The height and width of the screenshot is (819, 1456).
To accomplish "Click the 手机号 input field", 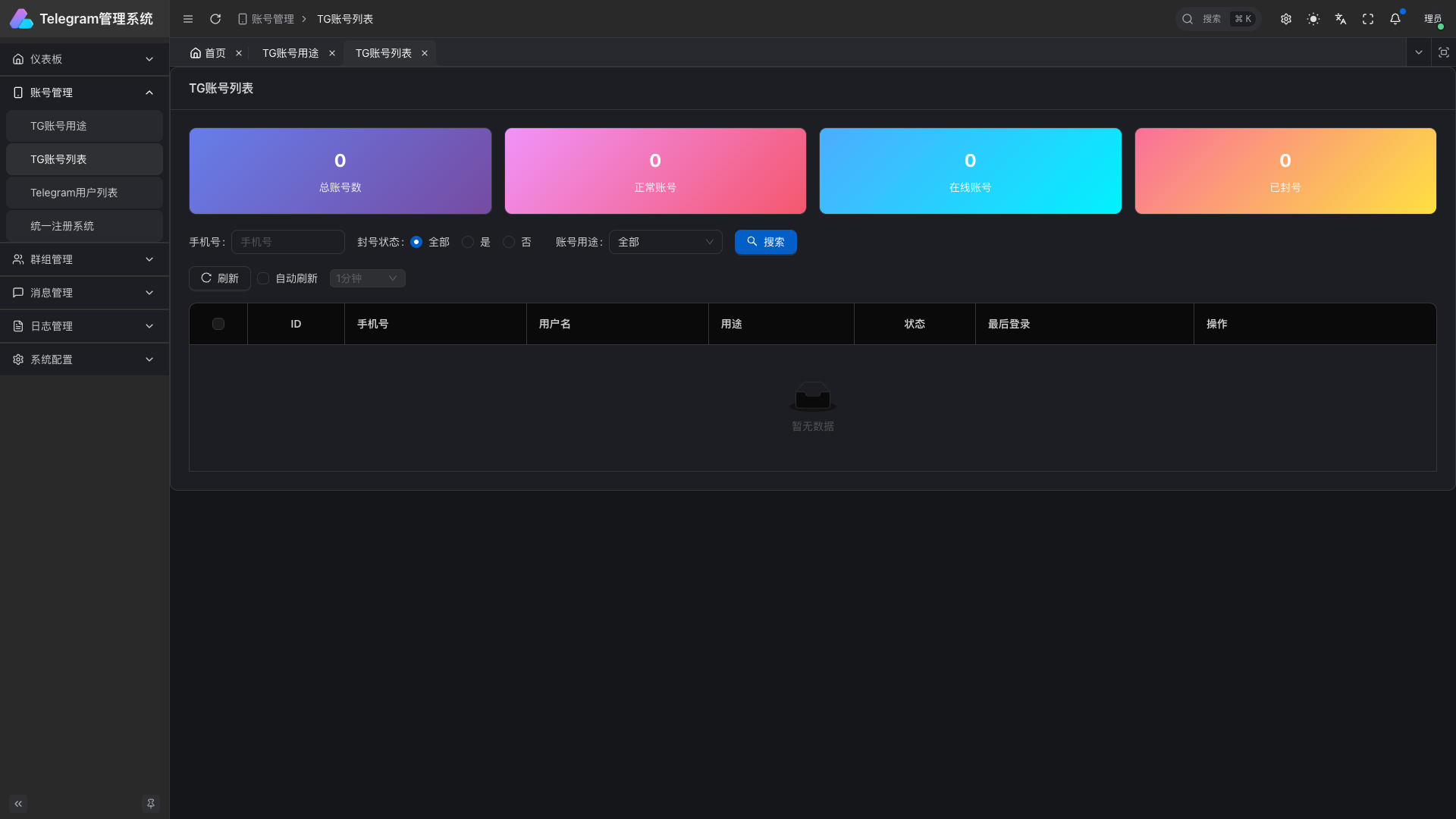I will click(x=288, y=242).
